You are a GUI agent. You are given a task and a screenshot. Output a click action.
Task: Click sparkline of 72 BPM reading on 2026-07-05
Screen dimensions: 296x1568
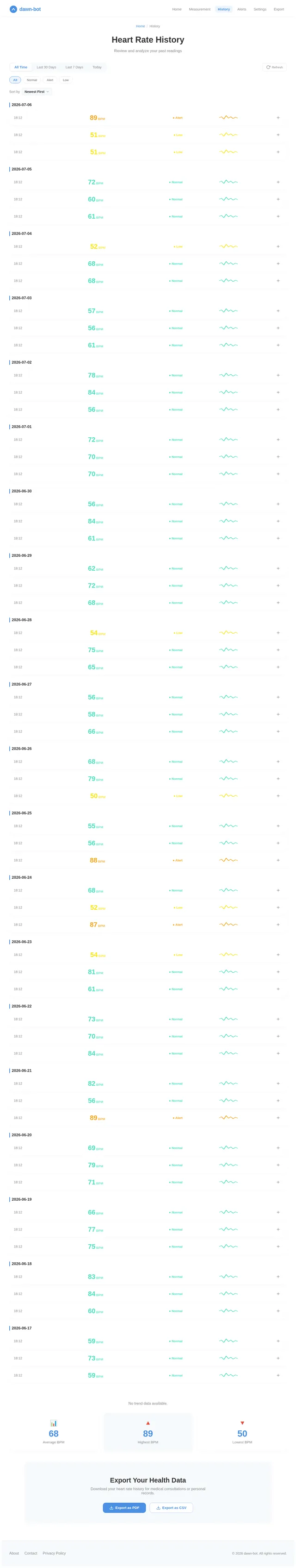(x=228, y=182)
